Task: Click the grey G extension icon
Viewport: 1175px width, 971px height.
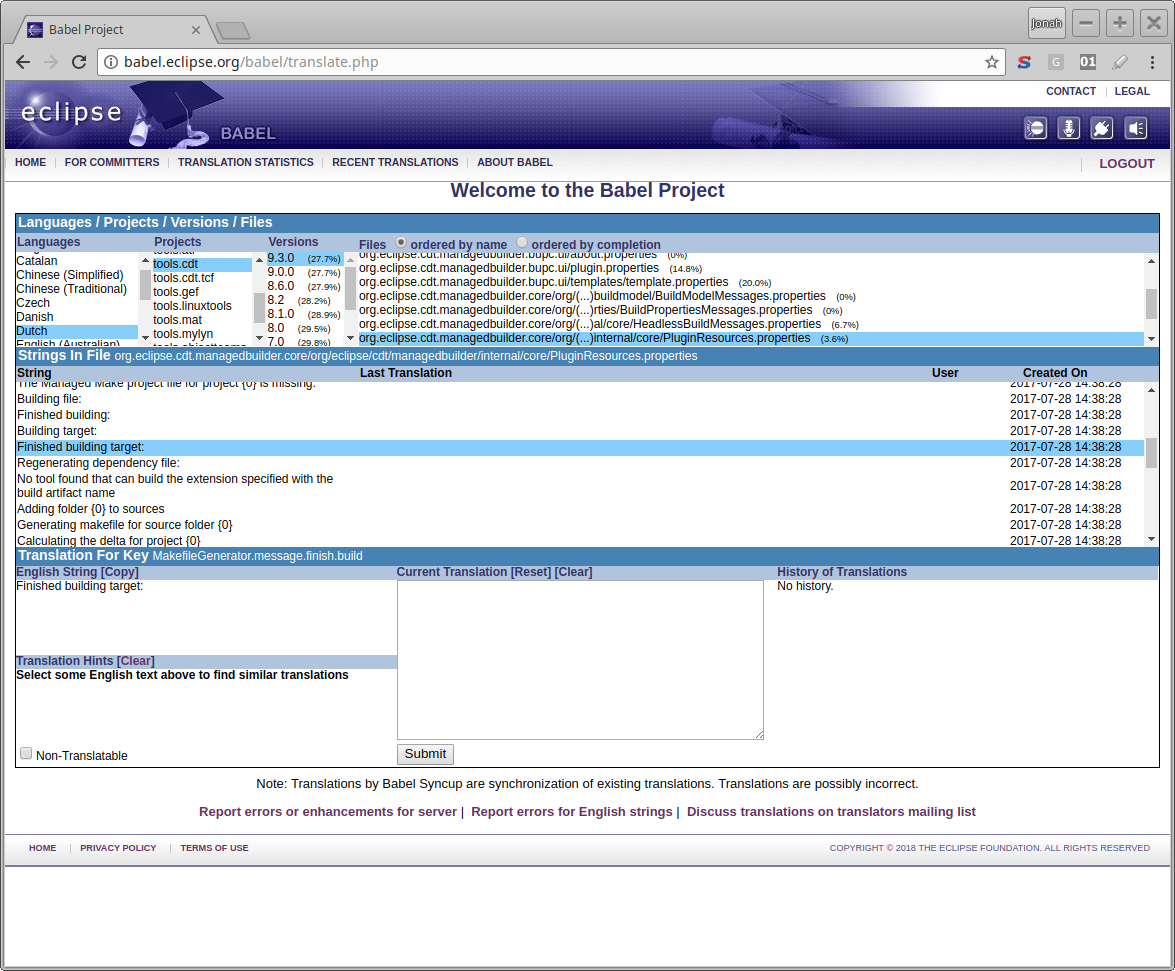Action: [1056, 62]
